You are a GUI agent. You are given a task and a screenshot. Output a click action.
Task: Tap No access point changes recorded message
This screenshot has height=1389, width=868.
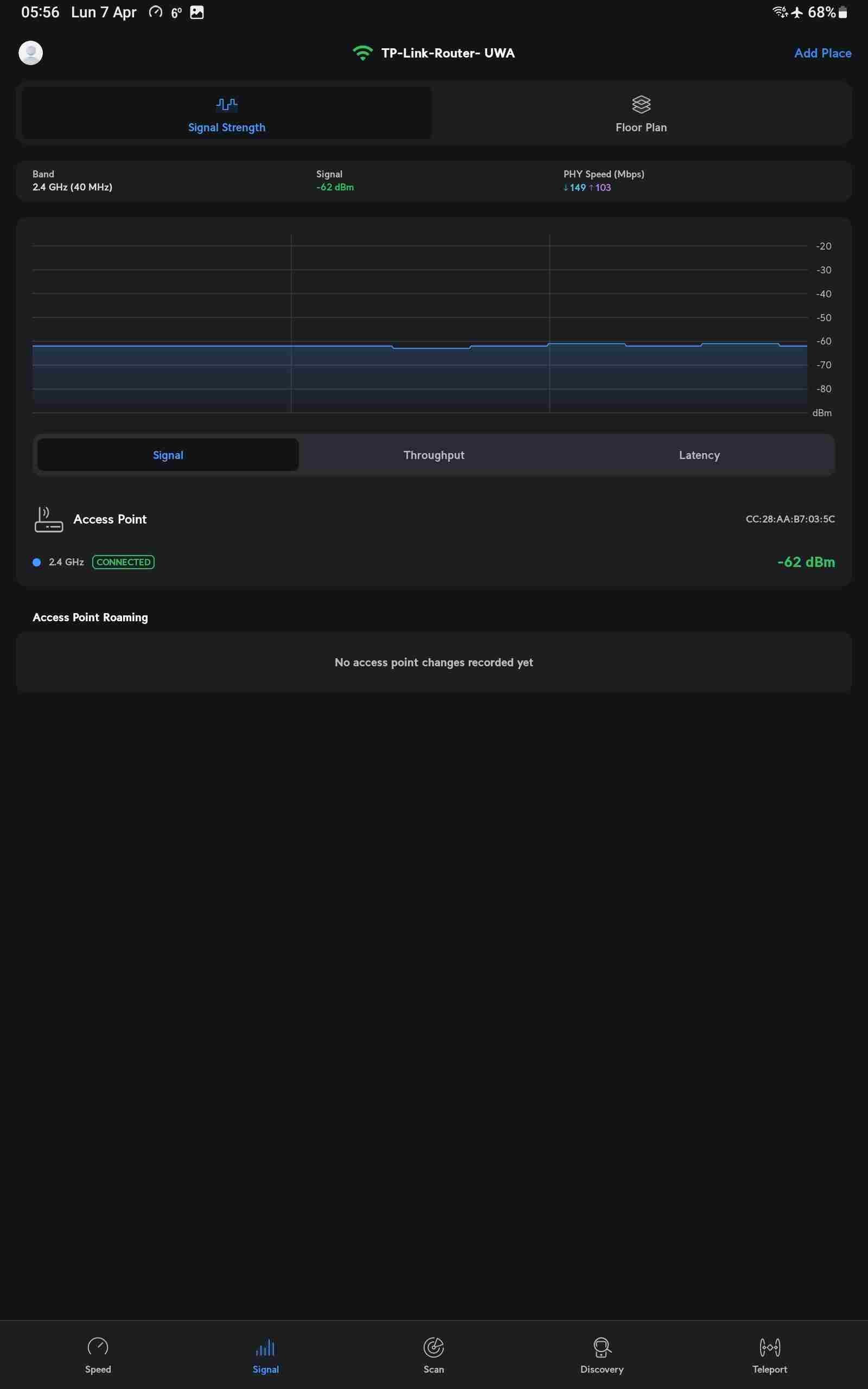pyautogui.click(x=434, y=662)
